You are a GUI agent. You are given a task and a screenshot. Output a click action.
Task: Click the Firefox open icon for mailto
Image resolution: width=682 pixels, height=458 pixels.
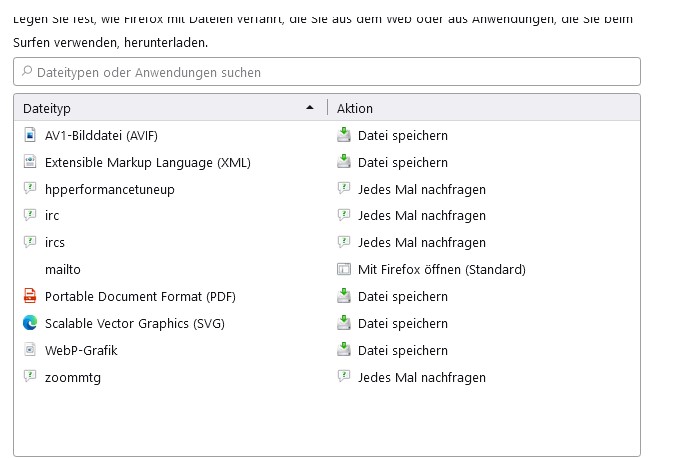pos(344,269)
